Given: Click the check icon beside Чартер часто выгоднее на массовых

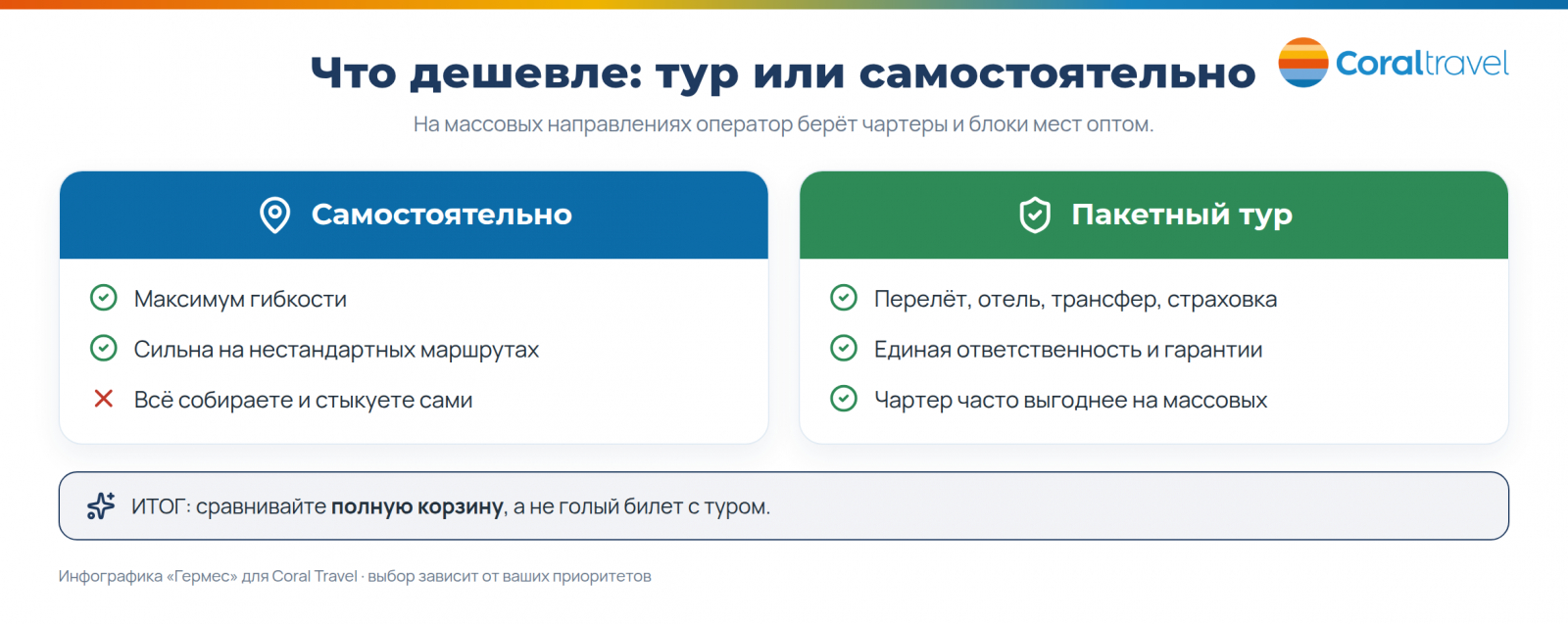Looking at the screenshot, I should tap(844, 399).
